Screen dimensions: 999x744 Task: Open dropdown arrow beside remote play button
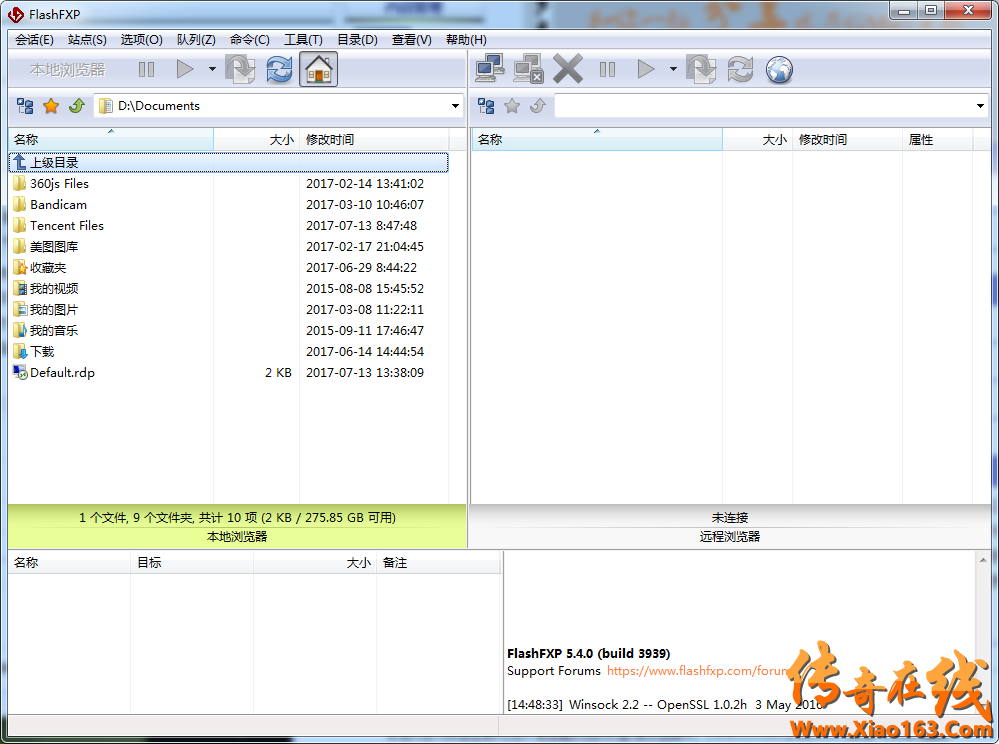(x=673, y=69)
